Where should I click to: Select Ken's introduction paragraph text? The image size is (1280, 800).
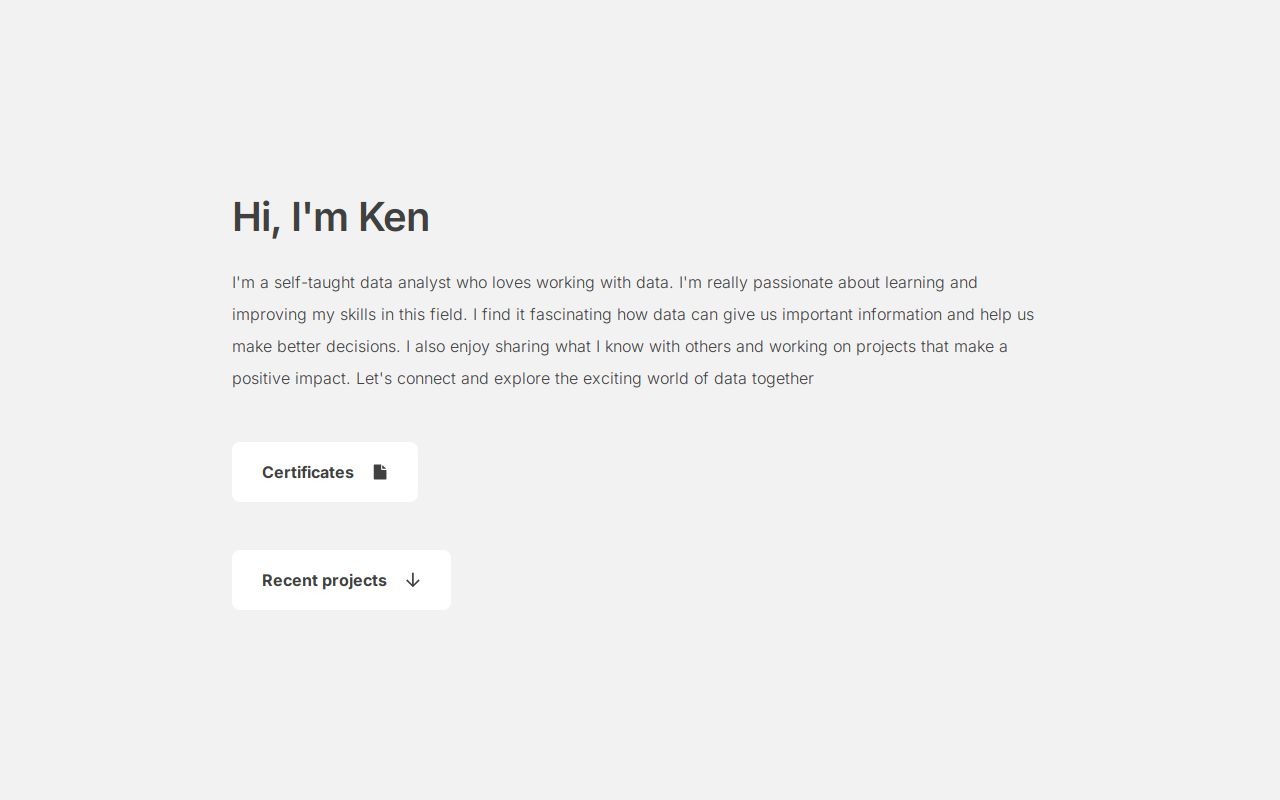point(633,330)
